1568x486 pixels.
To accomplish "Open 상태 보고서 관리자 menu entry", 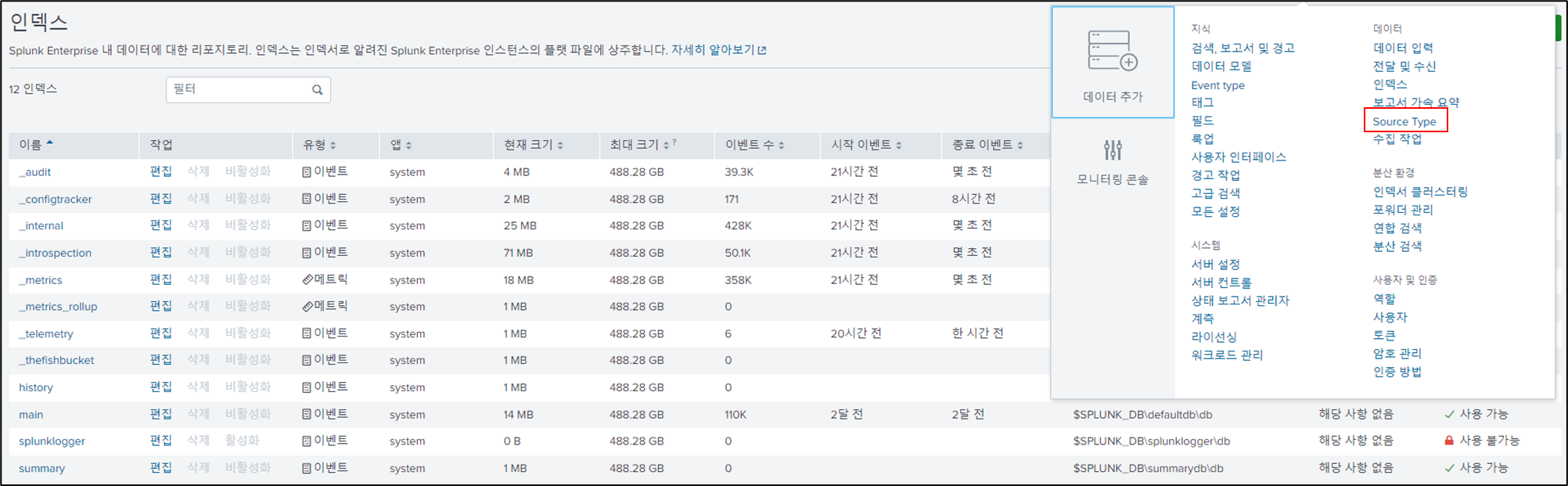I will pos(1240,301).
